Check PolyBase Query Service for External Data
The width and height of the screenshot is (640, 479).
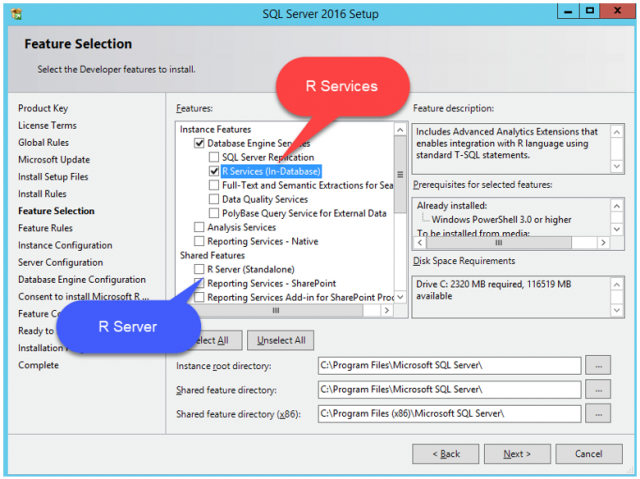214,213
